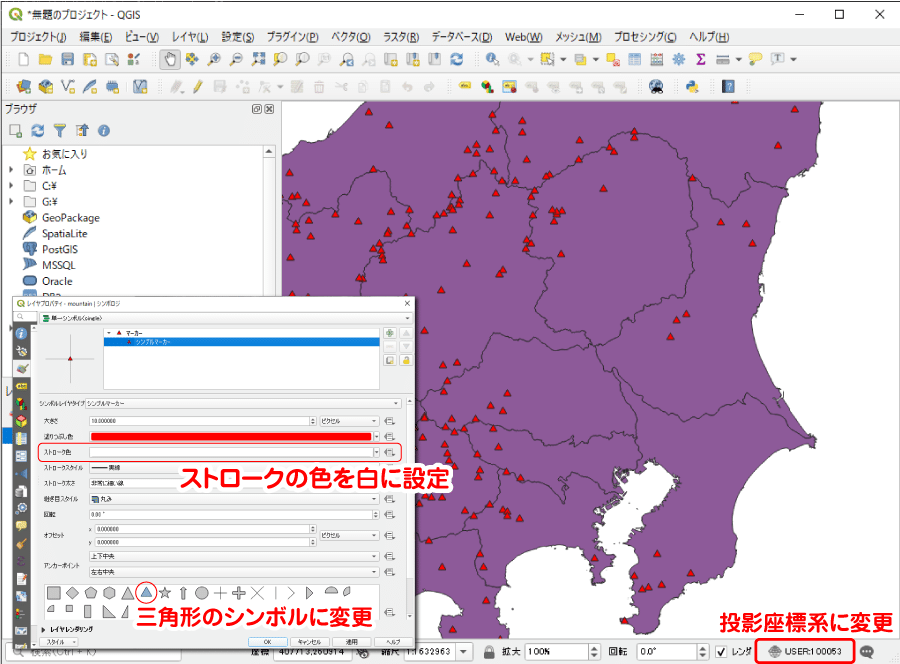Create a new project with the blank page icon
900x664 pixels.
click(24, 59)
